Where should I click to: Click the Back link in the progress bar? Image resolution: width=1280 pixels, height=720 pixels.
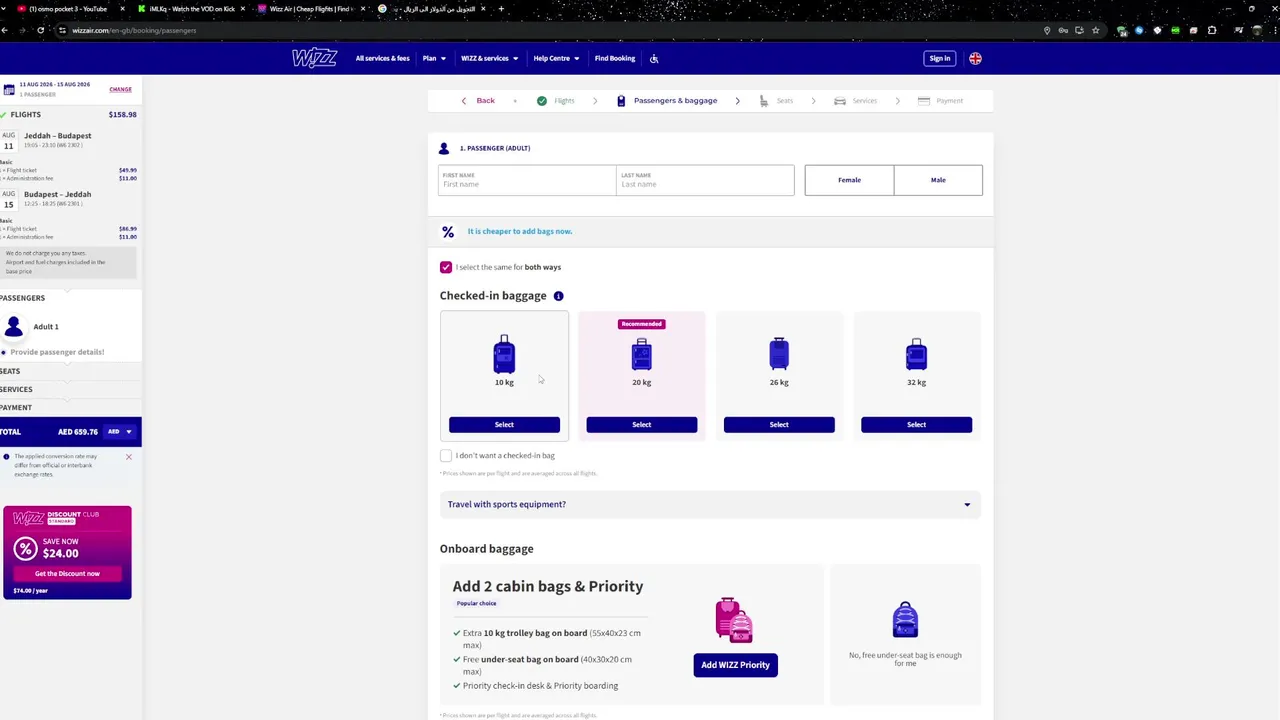[x=478, y=101]
